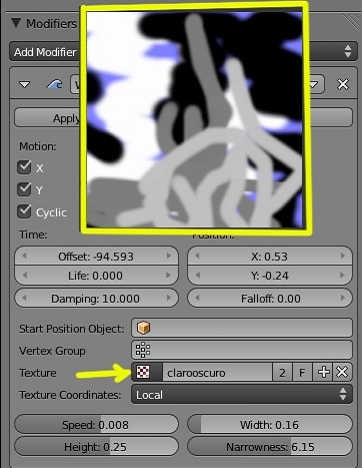This screenshot has height=468, width=362.
Task: Click the Start Position Object cube icon
Action: pyautogui.click(x=143, y=328)
